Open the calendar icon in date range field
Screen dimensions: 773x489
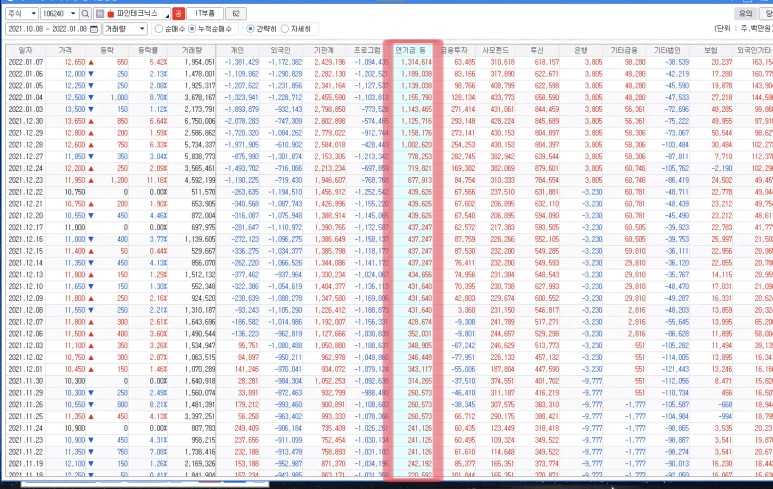pyautogui.click(x=94, y=29)
